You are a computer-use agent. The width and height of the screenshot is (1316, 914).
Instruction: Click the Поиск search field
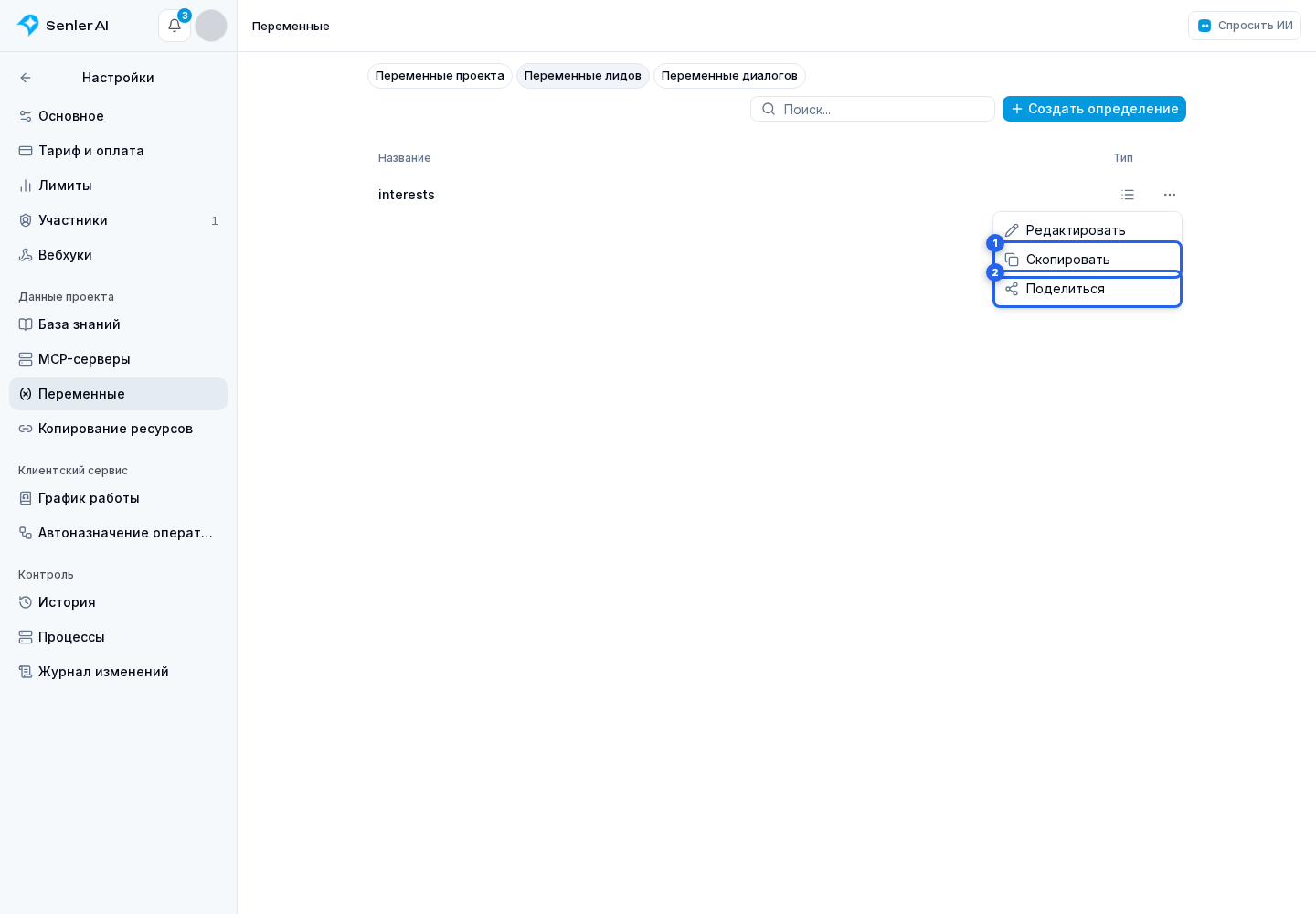tap(873, 109)
